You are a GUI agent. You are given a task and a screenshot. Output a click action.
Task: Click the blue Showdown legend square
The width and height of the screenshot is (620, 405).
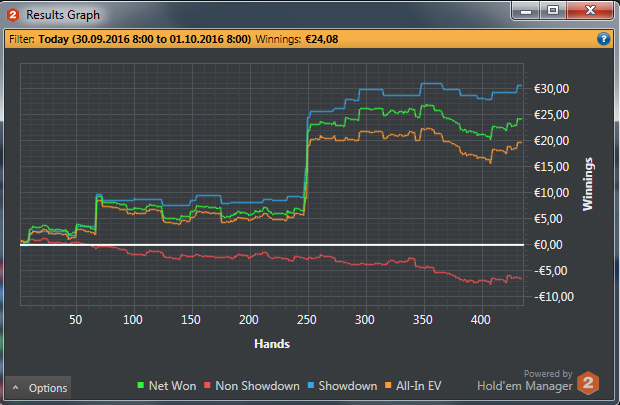pyautogui.click(x=309, y=386)
